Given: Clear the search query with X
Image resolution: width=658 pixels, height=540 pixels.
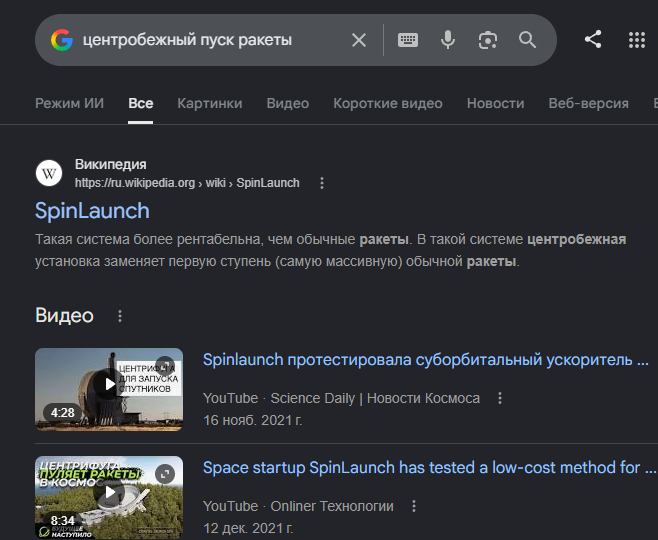Looking at the screenshot, I should click(359, 40).
